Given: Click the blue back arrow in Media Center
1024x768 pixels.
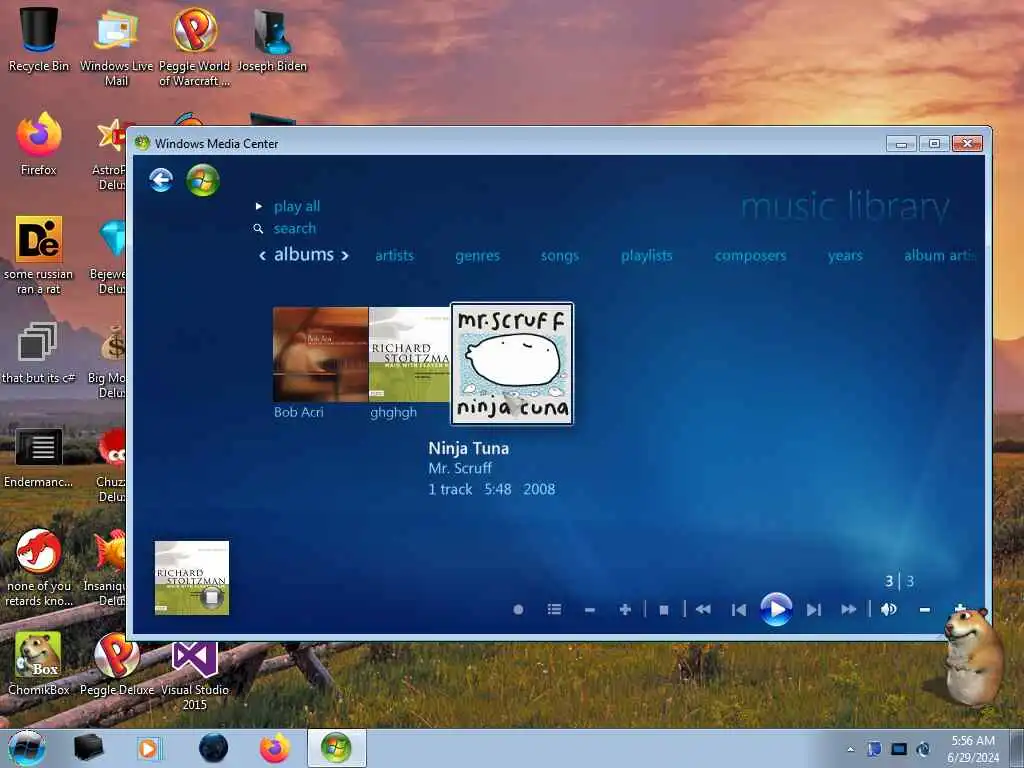Looking at the screenshot, I should tap(161, 180).
